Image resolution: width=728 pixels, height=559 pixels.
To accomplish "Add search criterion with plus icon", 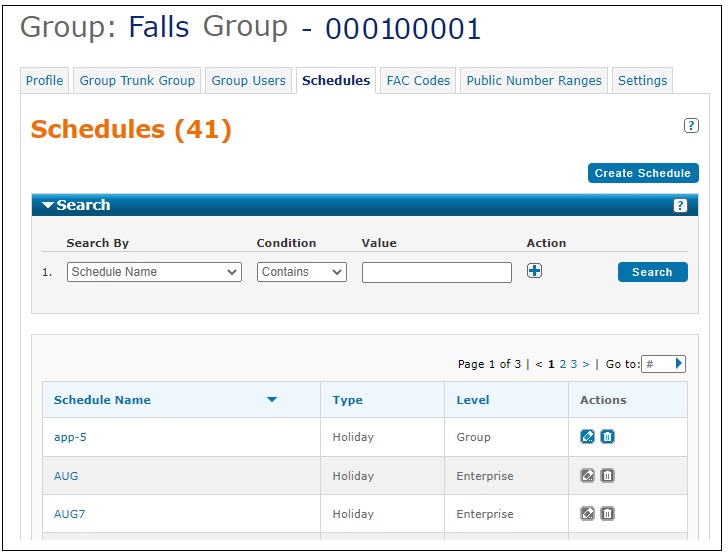I will [x=534, y=271].
